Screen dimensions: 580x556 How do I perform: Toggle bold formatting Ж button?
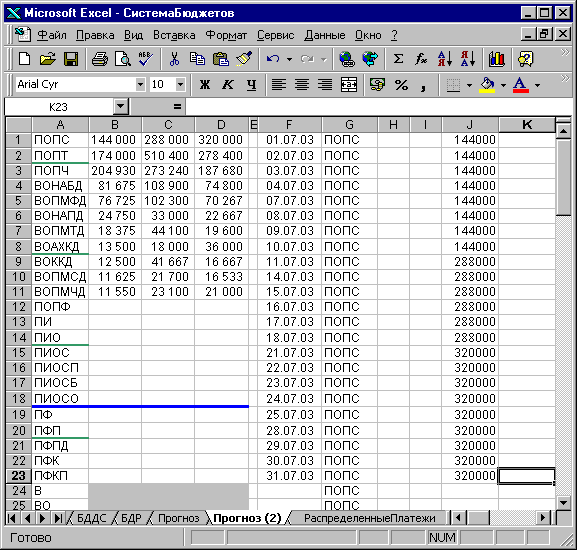click(x=205, y=85)
